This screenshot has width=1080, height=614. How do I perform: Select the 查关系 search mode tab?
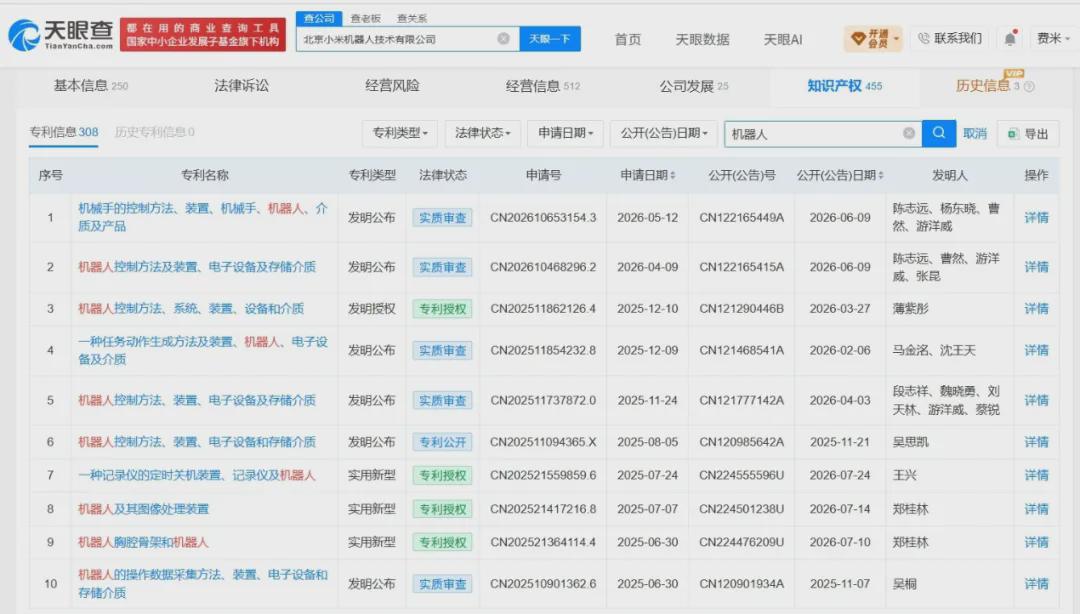412,18
